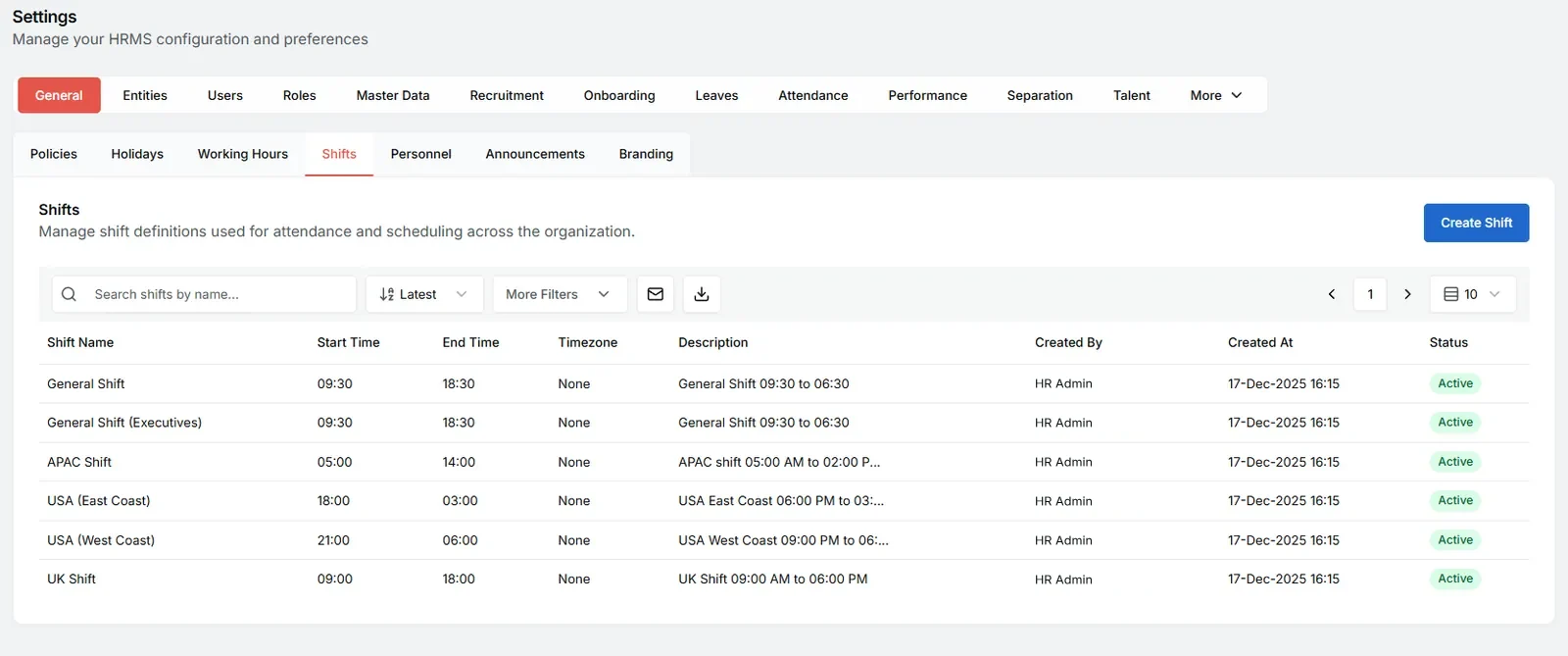Image resolution: width=1568 pixels, height=656 pixels.
Task: Click UK Shift 09:00 AM to 06:00 PM description
Action: [773, 579]
